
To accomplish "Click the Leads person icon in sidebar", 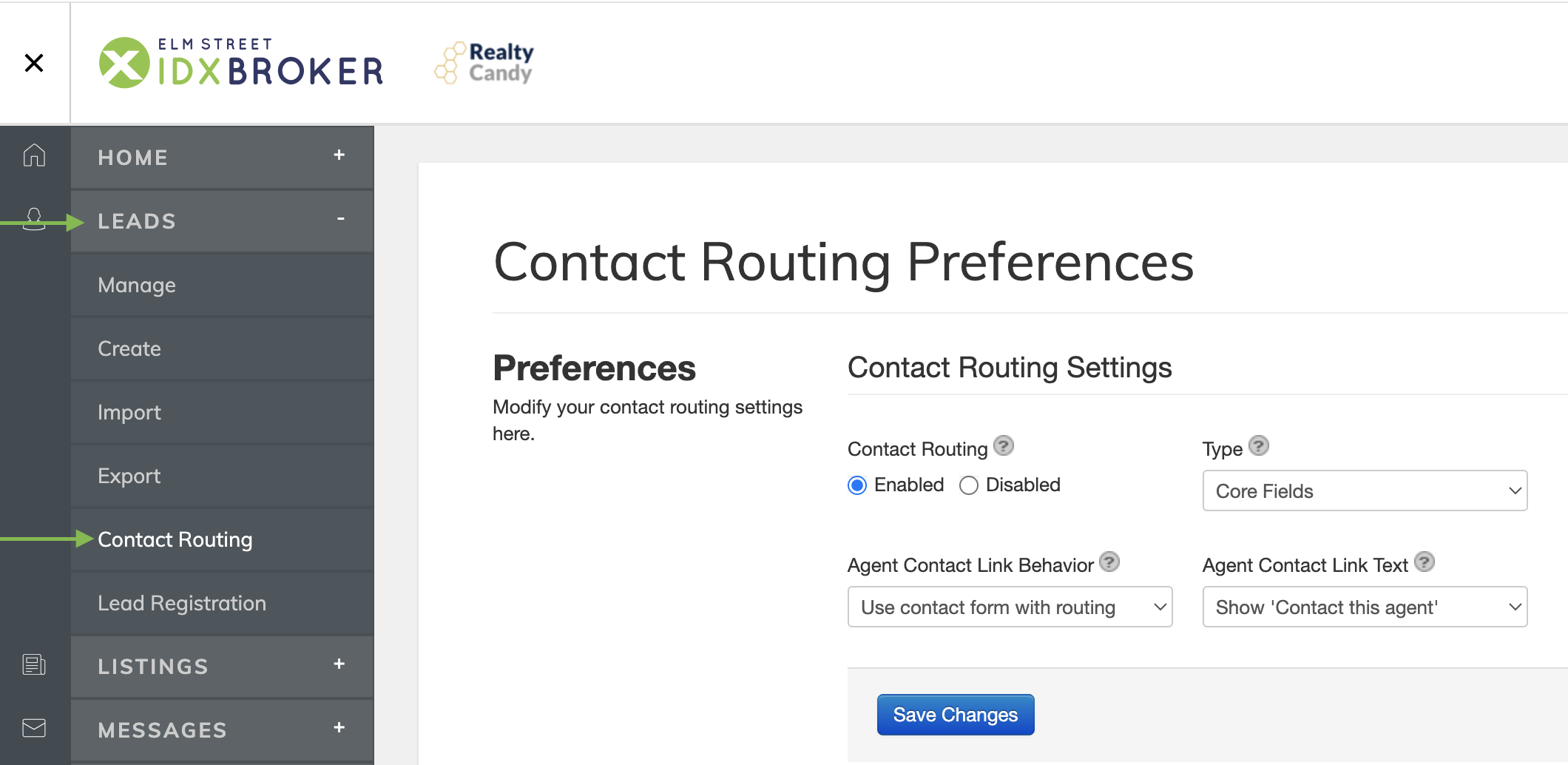I will tap(34, 220).
